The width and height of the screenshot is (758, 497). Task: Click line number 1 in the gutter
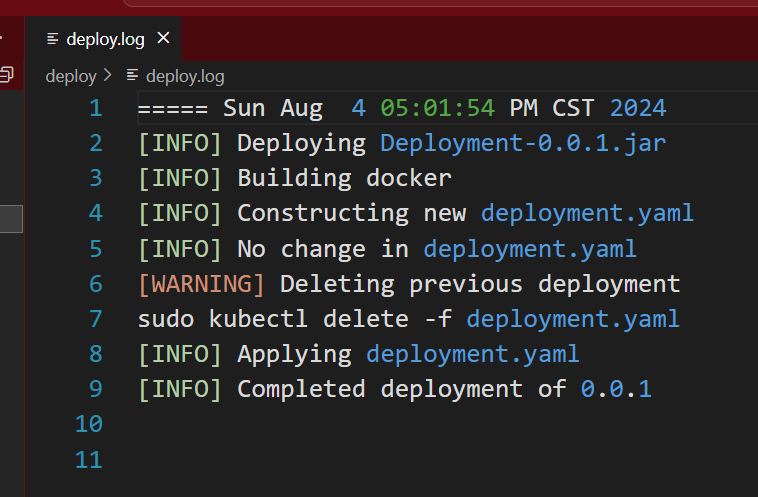(x=95, y=108)
